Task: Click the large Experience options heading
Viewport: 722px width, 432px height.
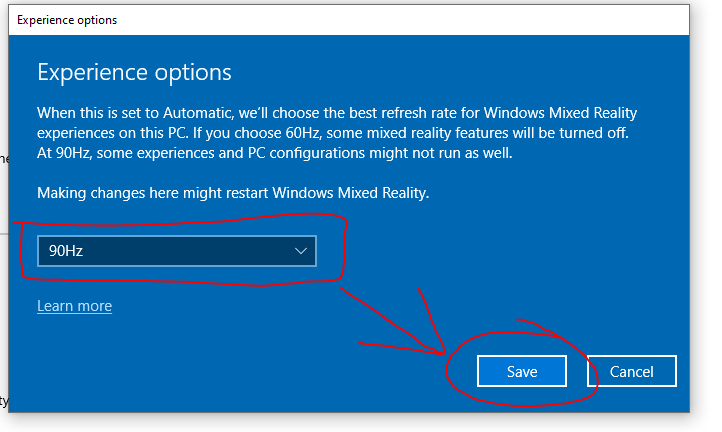Action: [134, 72]
